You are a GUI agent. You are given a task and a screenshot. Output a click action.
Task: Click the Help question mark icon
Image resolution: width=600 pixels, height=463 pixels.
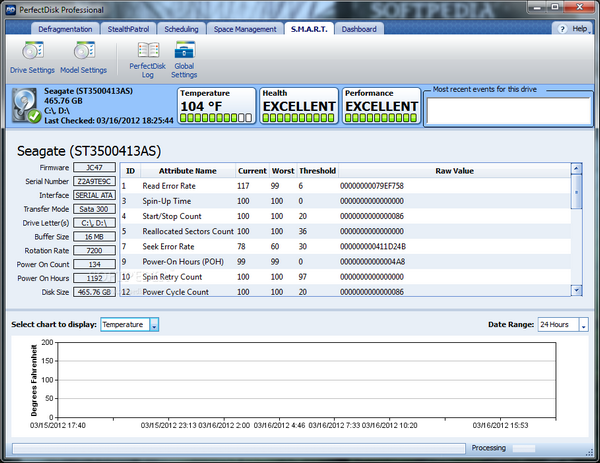click(x=562, y=29)
